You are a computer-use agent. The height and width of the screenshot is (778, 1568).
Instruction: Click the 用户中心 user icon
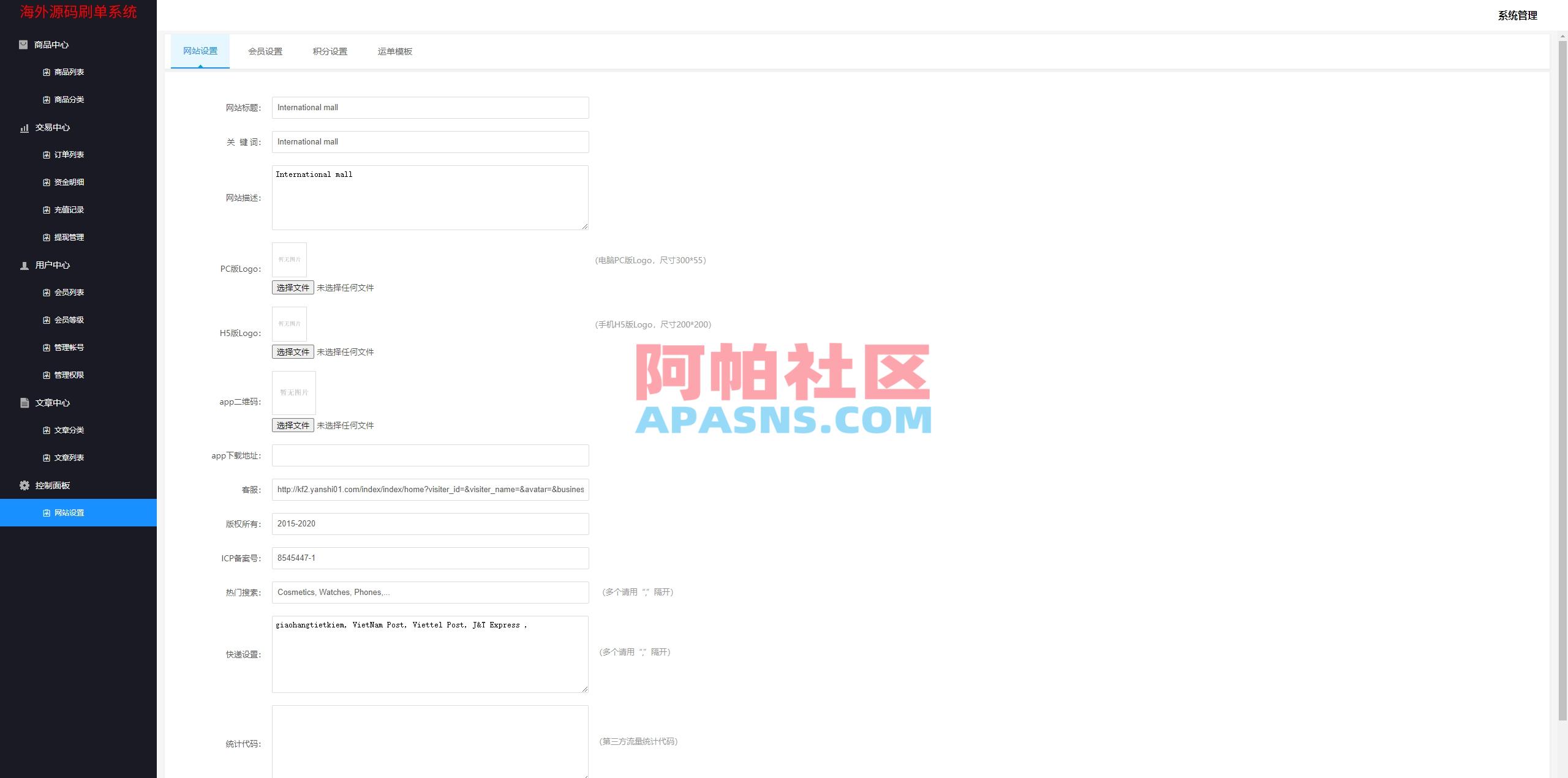[x=23, y=265]
